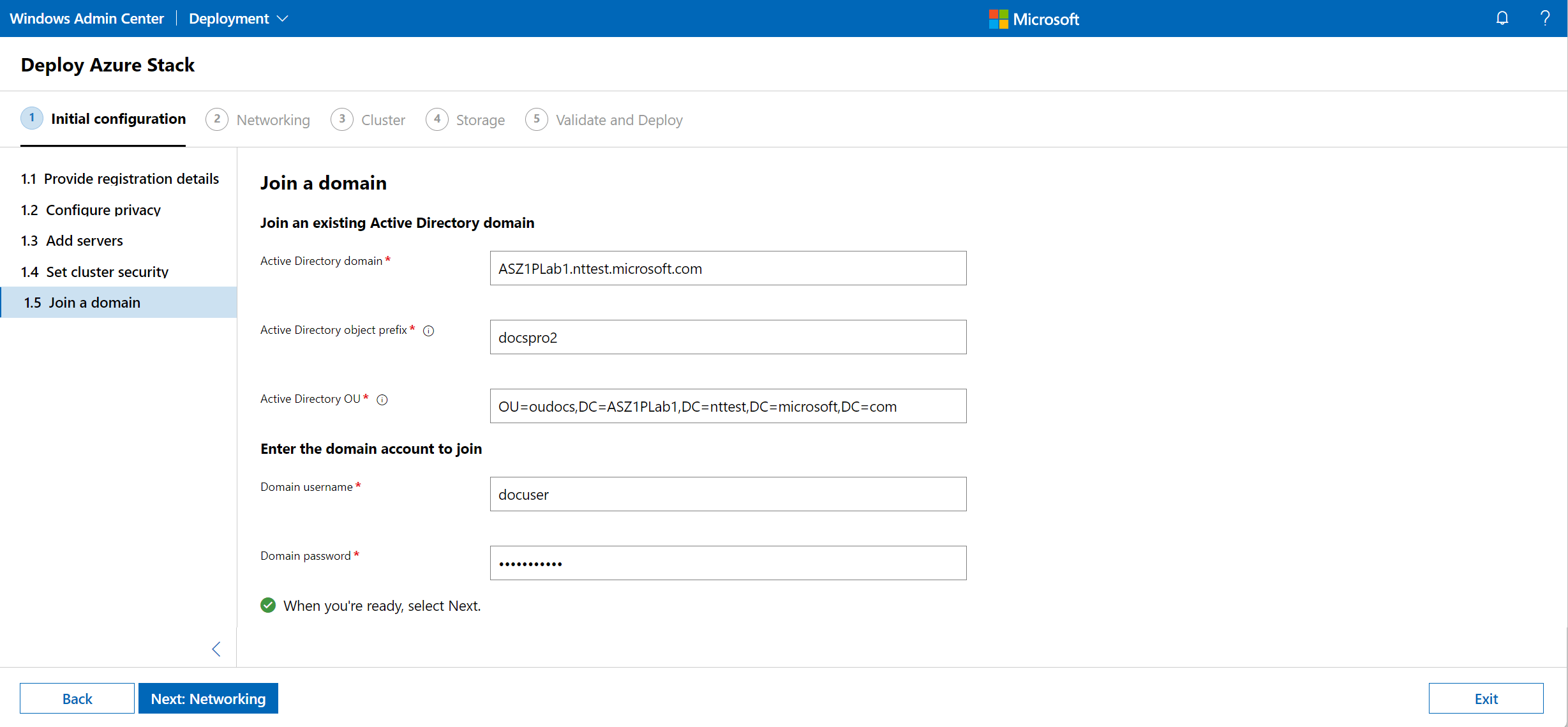The image size is (1568, 727).
Task: Click the info icon beside Active Directory OU
Action: [382, 400]
